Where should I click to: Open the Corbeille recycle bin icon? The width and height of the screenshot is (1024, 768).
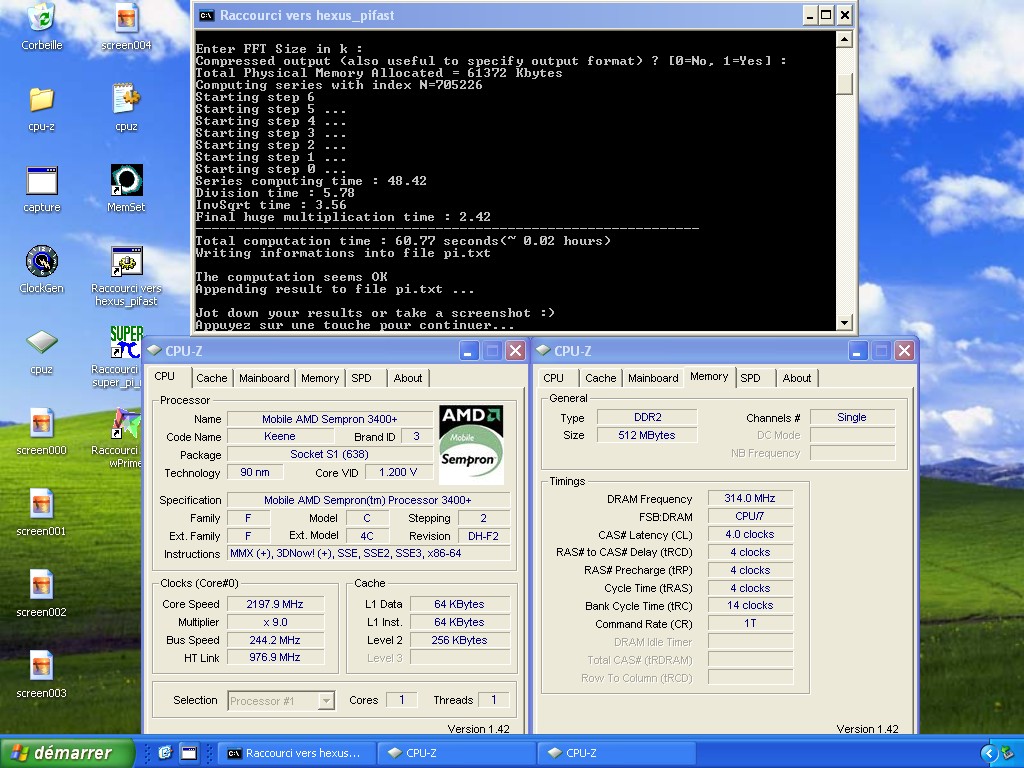pyautogui.click(x=41, y=17)
